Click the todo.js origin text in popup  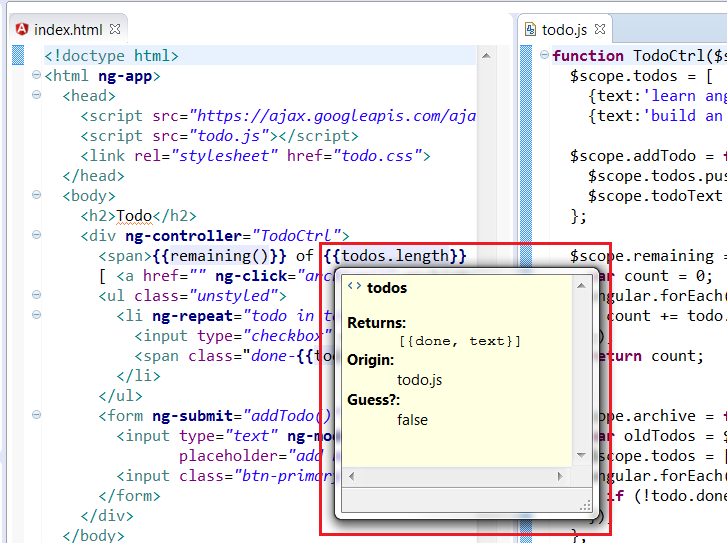pos(419,380)
